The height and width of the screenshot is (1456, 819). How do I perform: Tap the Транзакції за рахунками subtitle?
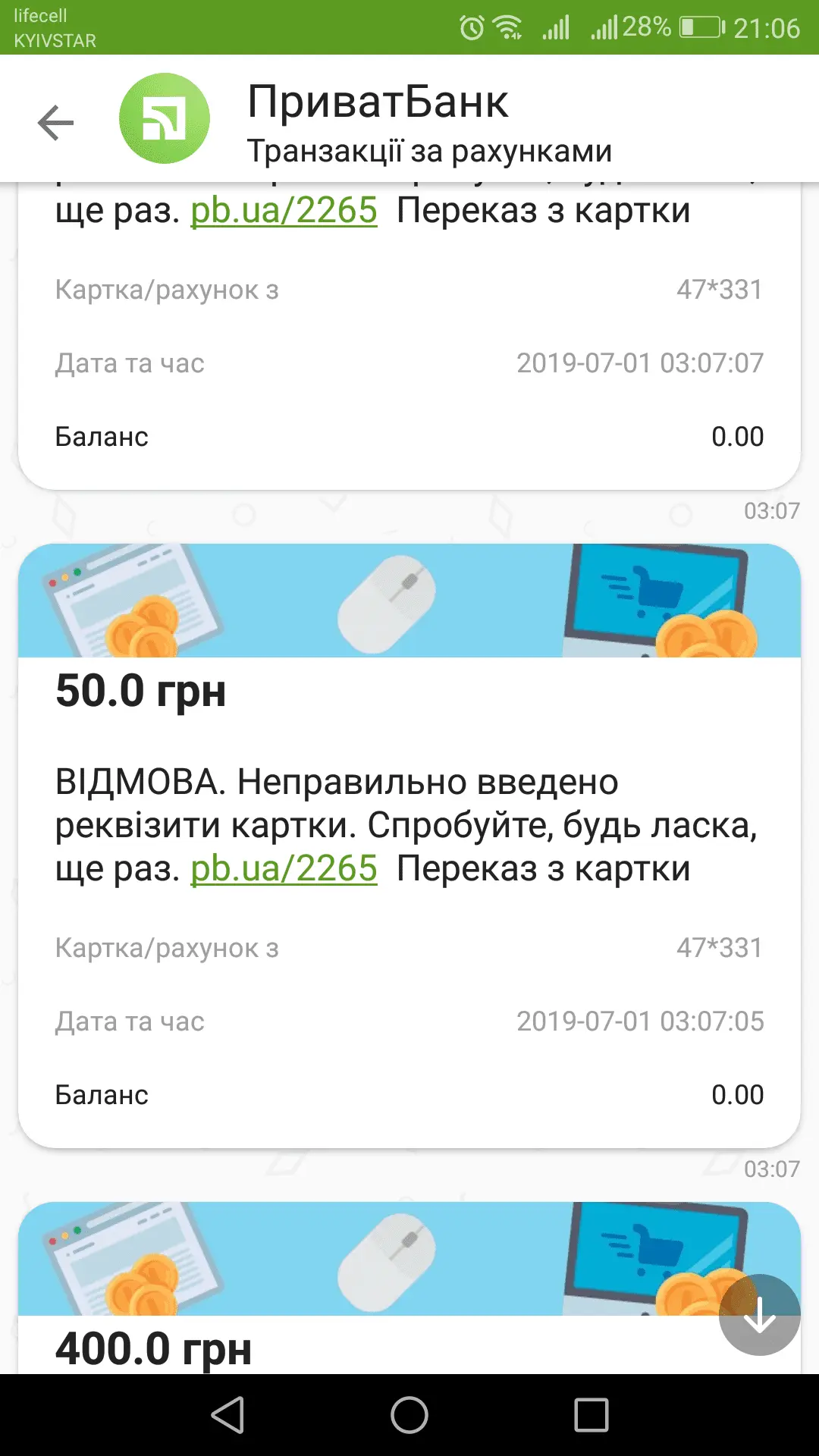point(429,151)
